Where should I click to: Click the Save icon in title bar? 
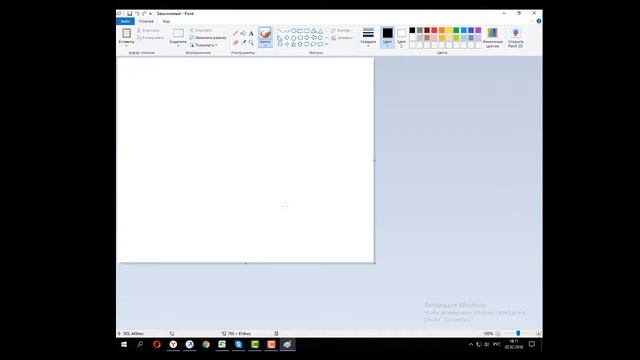tap(129, 13)
